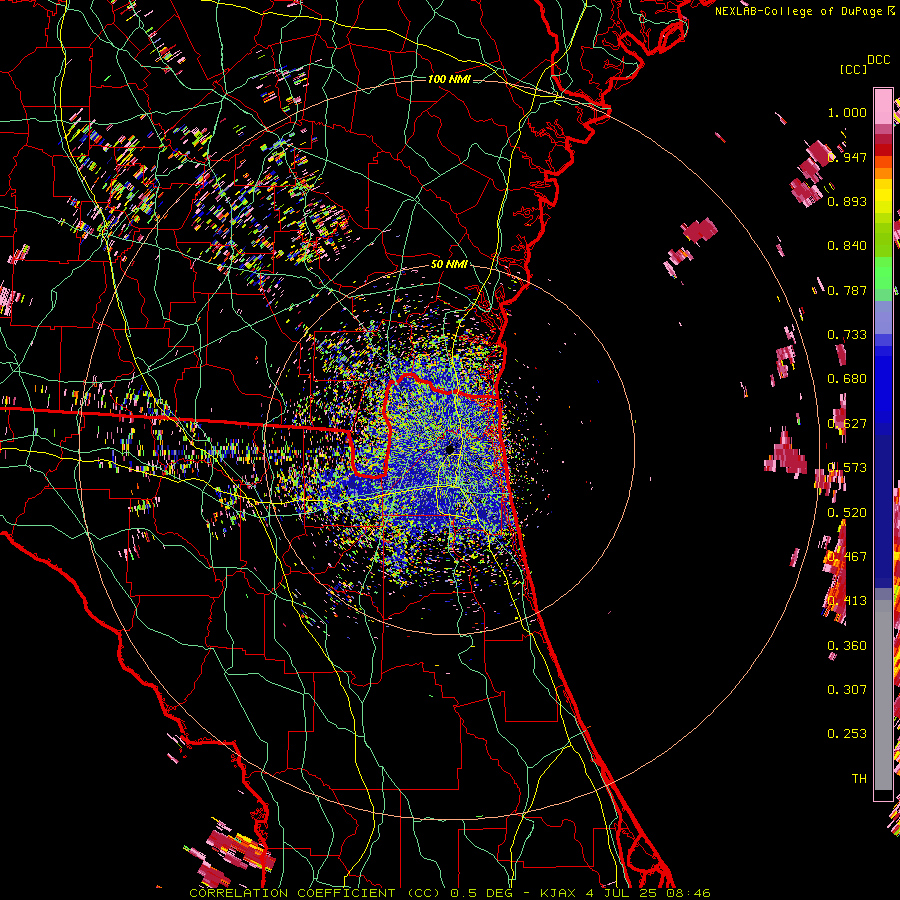Viewport: 900px width, 900px height.
Task: Pick the pink top segment of color bar
Action: coord(883,106)
